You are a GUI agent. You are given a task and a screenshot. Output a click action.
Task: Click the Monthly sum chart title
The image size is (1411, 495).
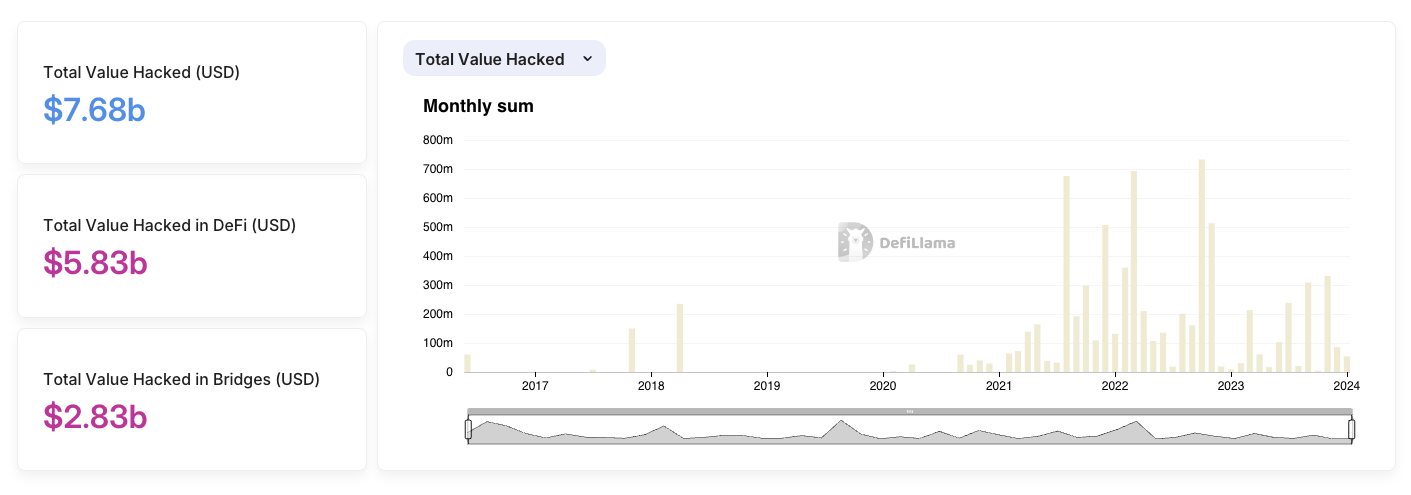[478, 106]
